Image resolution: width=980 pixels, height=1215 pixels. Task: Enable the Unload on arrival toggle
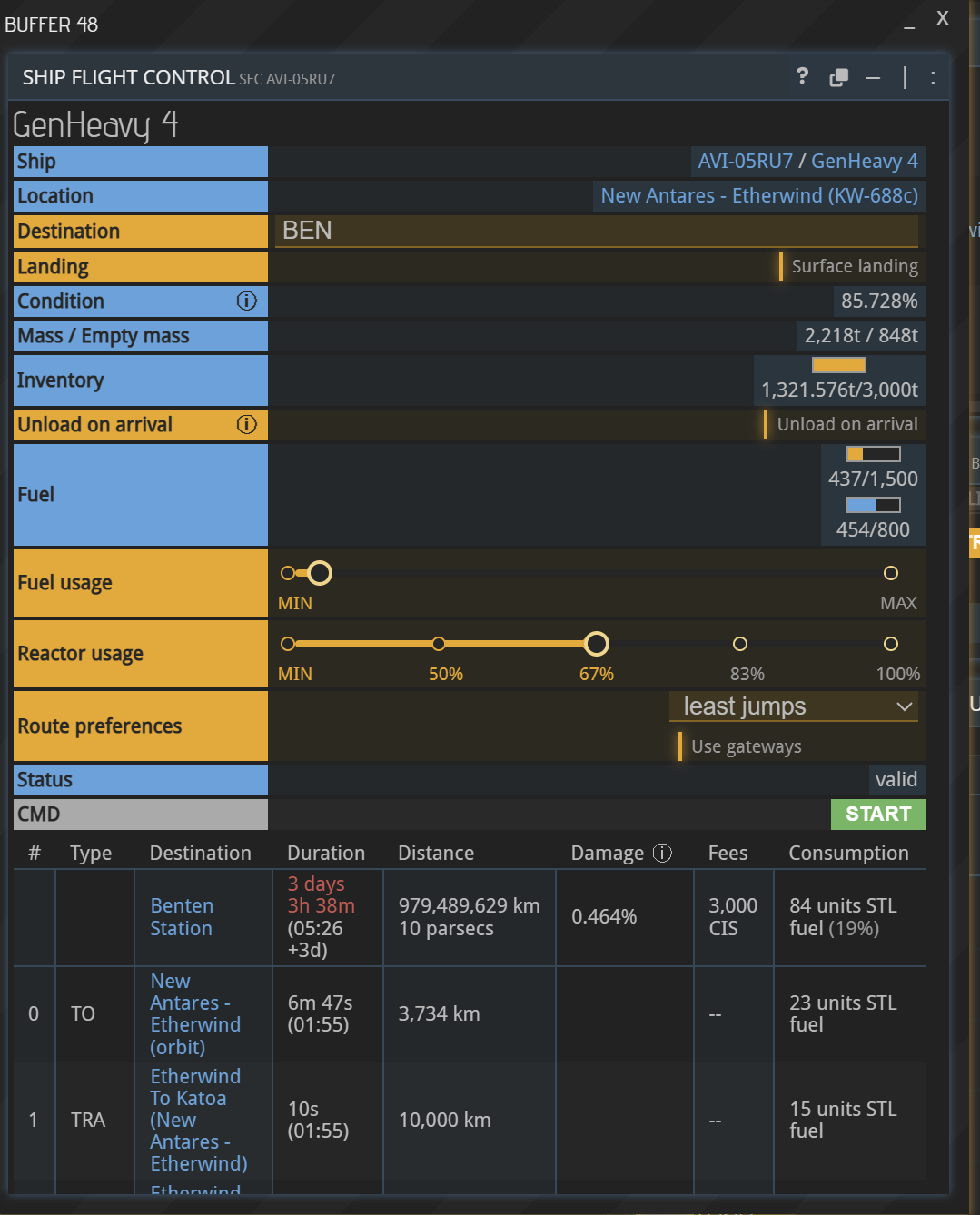pos(842,424)
